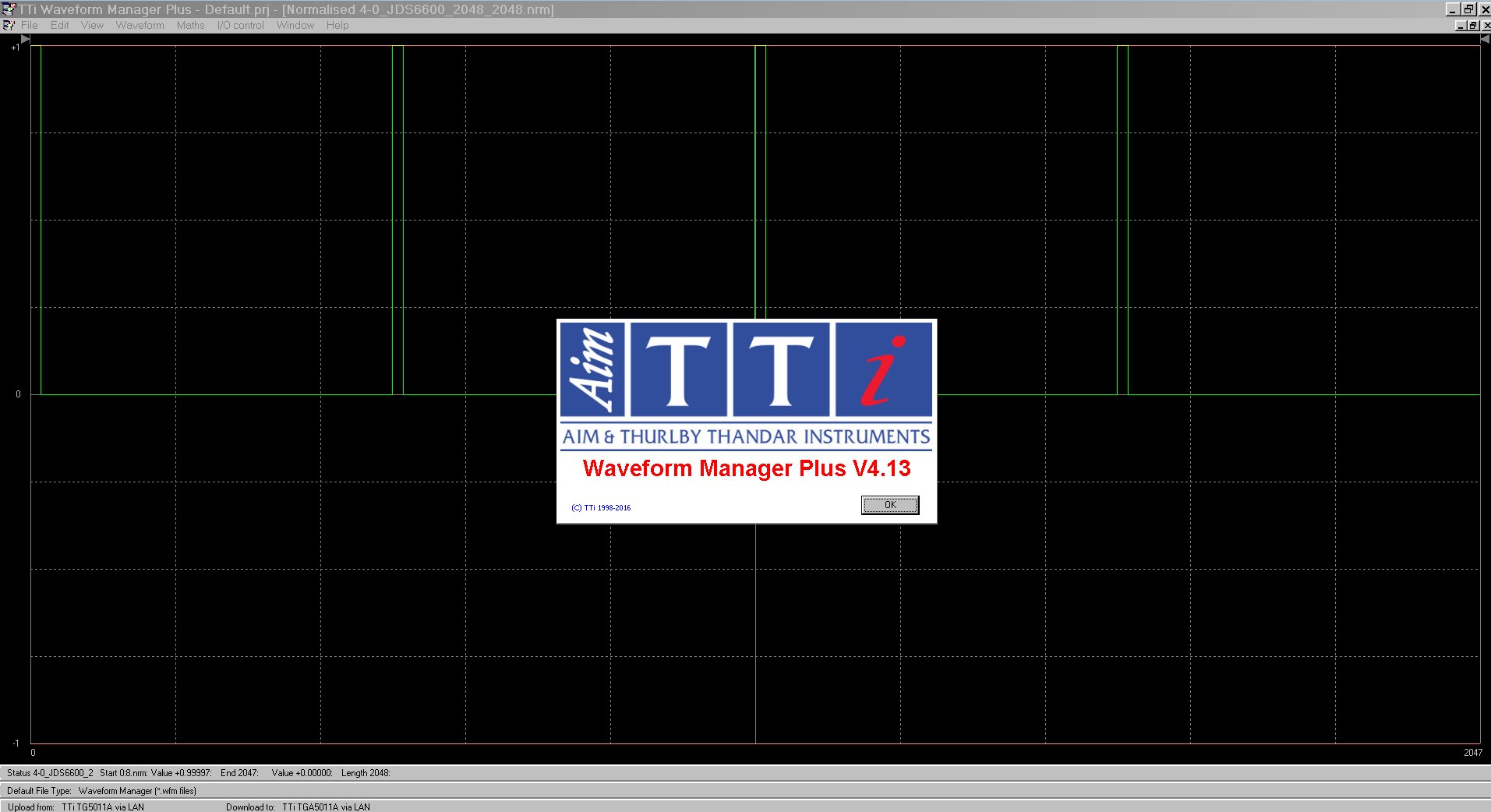The height and width of the screenshot is (812, 1491).
Task: Click the '-1' axis label
Action: coord(16,743)
